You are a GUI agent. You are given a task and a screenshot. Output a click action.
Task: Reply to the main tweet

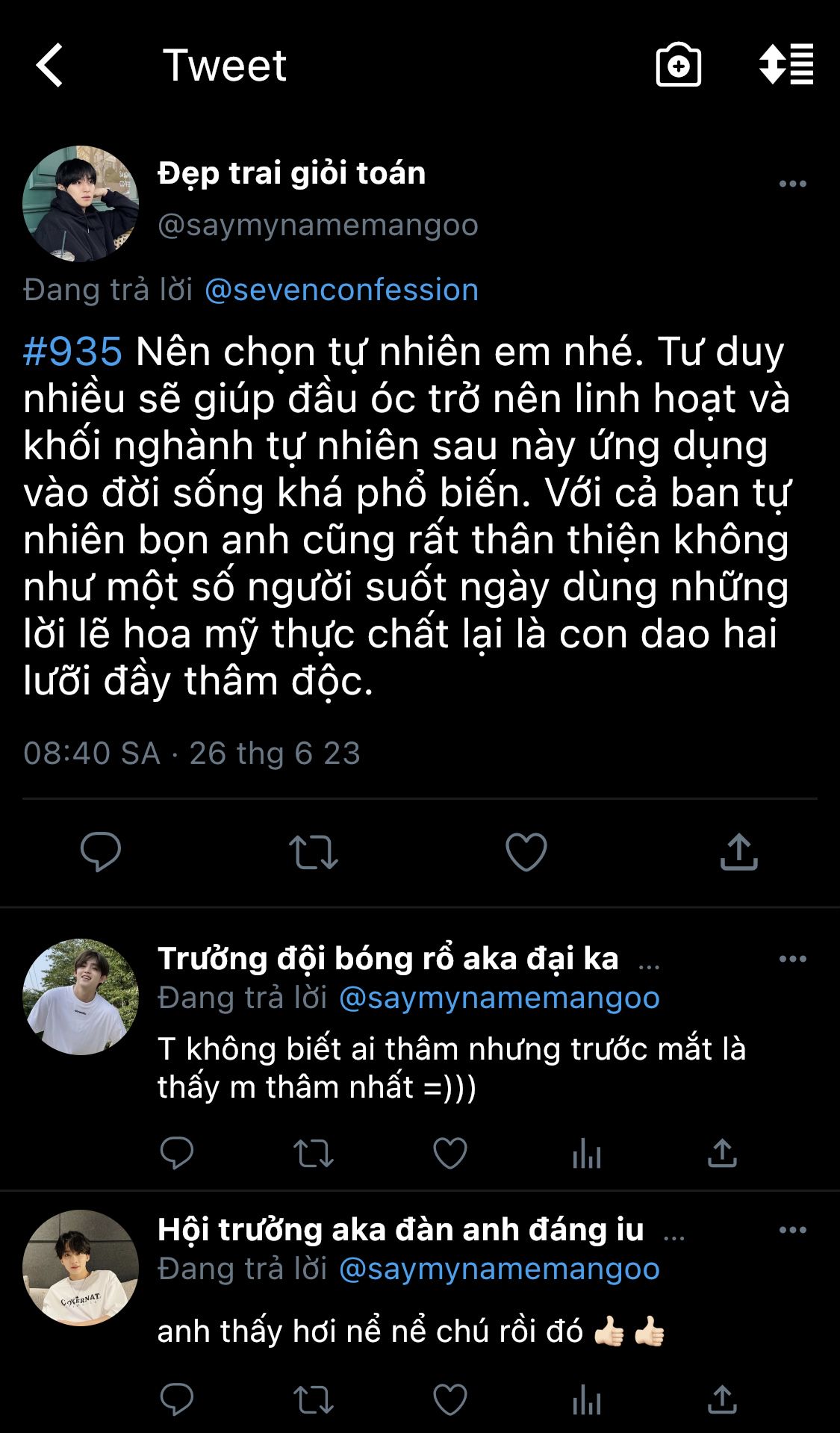pos(100,852)
